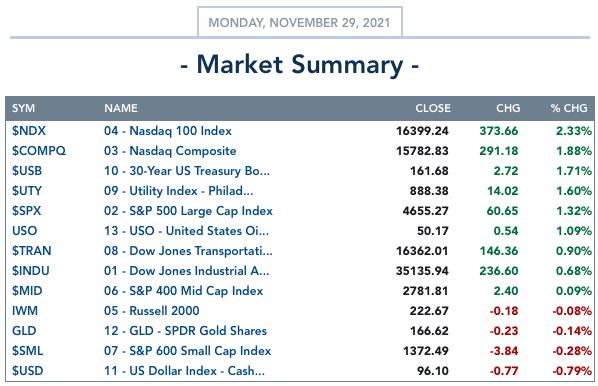Select the $COMPQ symbol
This screenshot has height=386, width=598.
point(39,151)
